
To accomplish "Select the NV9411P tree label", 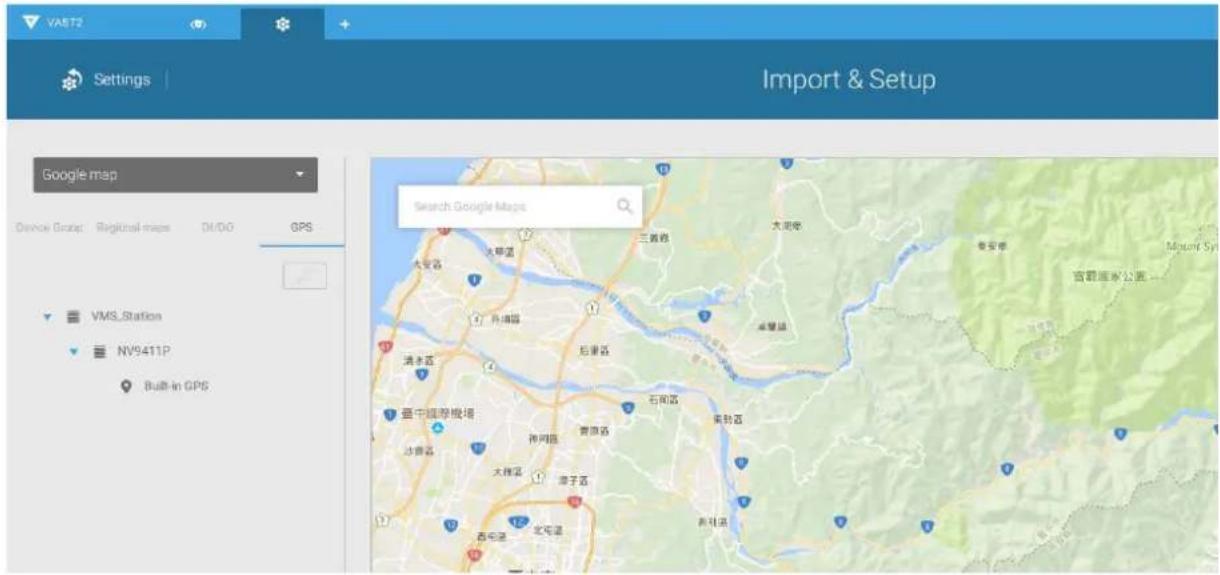I will [143, 351].
